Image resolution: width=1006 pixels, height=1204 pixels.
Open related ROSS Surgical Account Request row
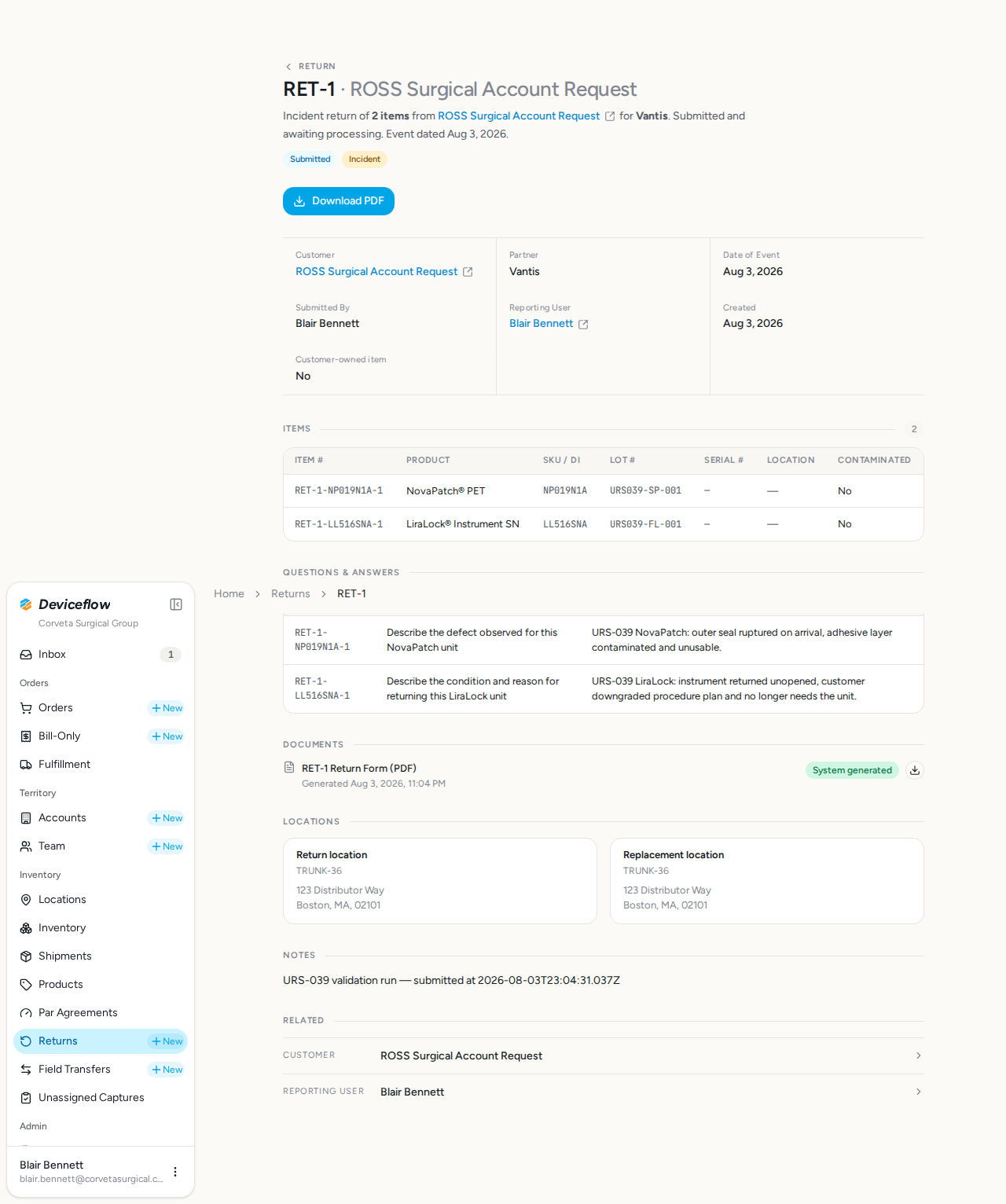click(604, 1055)
